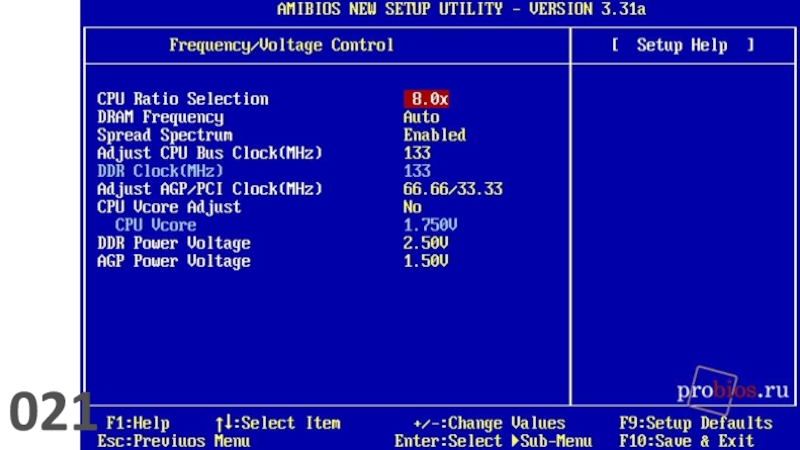The width and height of the screenshot is (800, 450).
Task: Select the Adjust CPU Bus Clock(MHz) label
Action: click(210, 153)
